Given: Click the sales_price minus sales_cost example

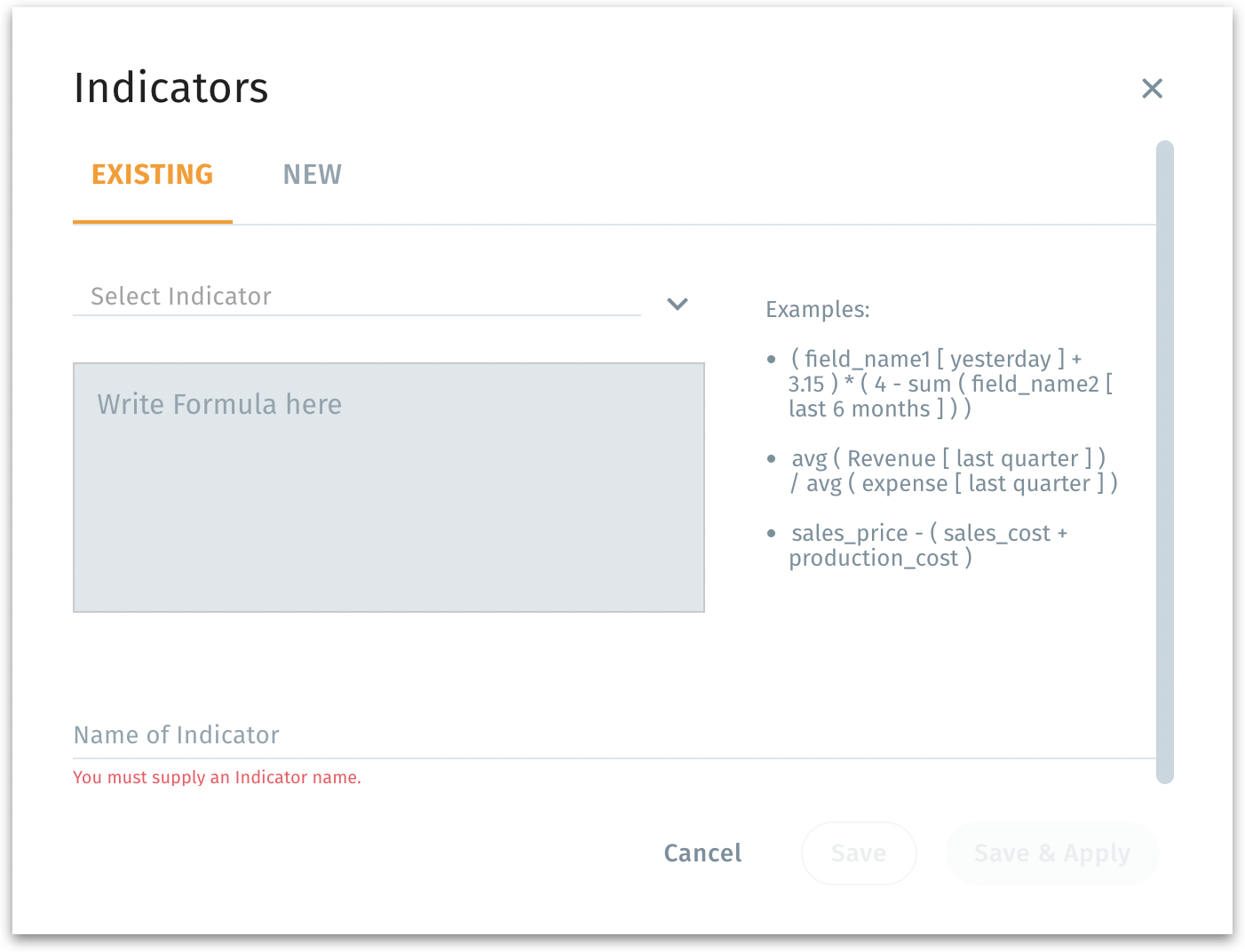Looking at the screenshot, I should click(x=928, y=545).
